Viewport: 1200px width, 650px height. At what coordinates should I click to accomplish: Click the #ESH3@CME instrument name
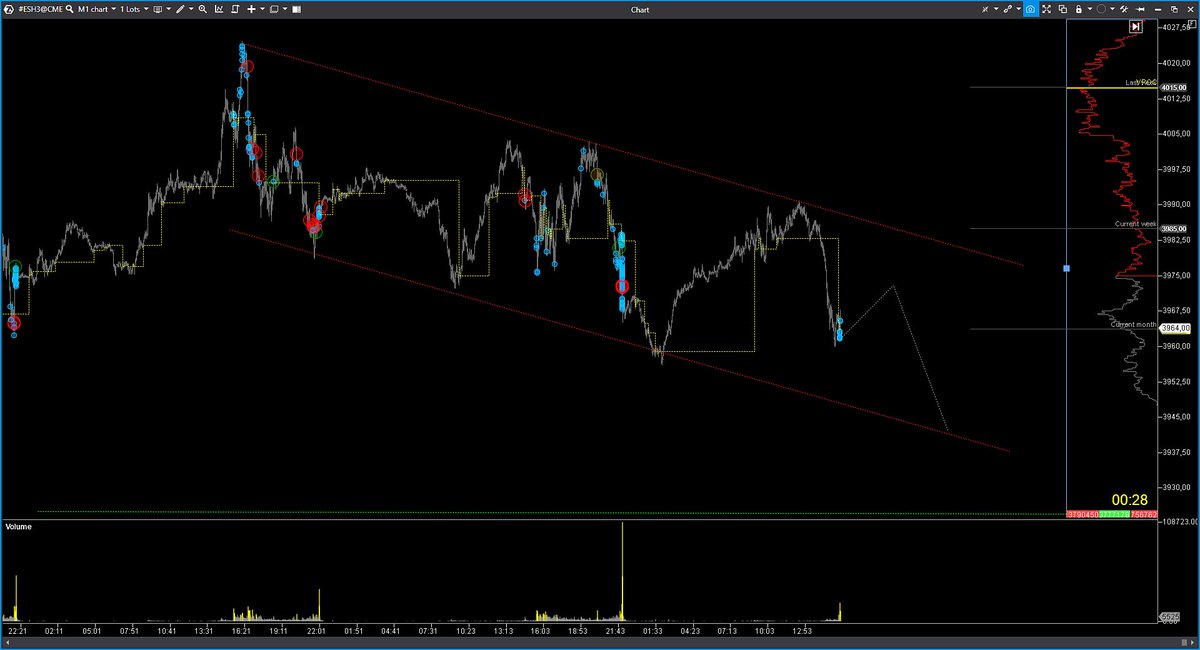click(x=40, y=9)
